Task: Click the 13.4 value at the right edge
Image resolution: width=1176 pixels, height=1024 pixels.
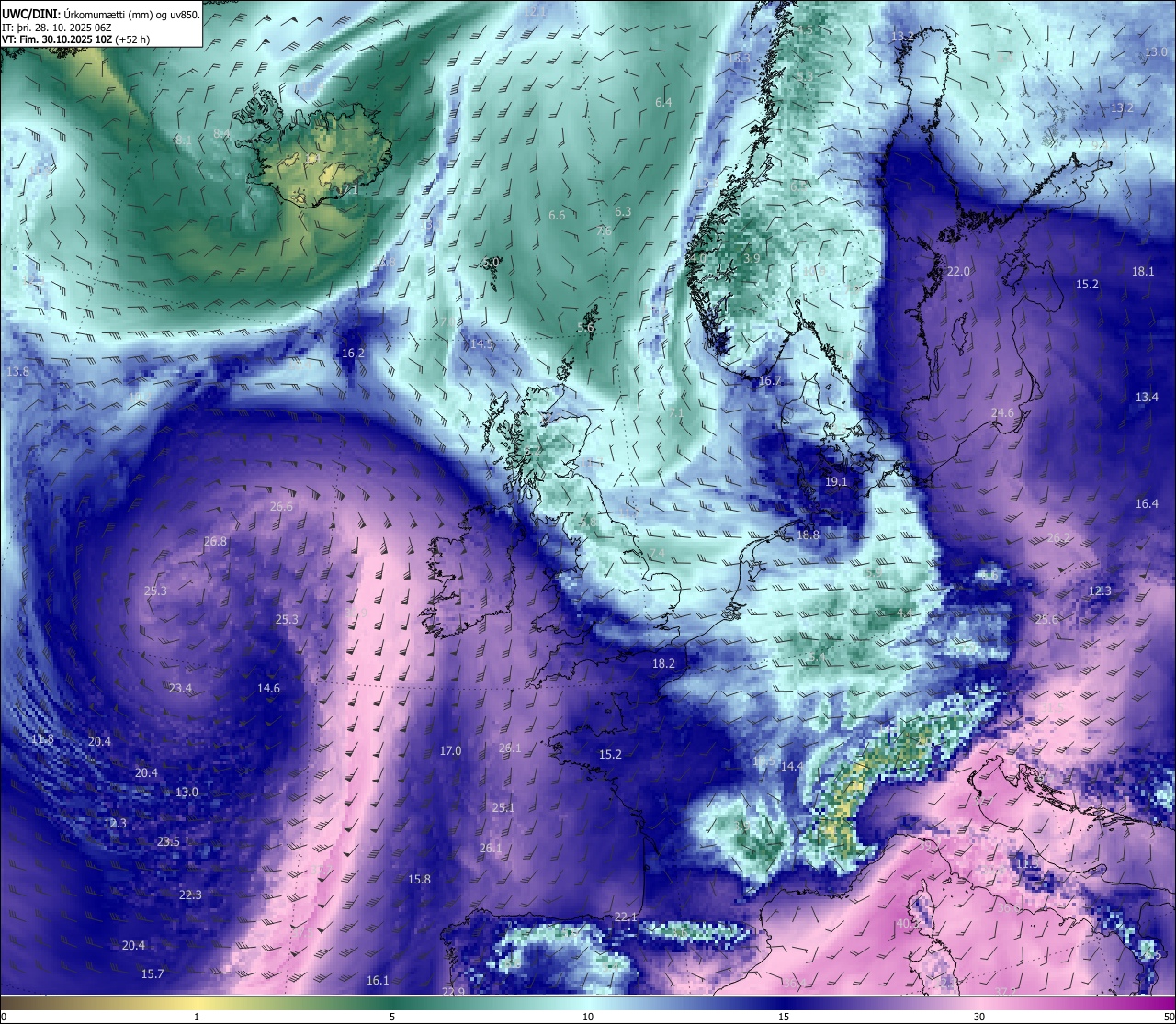Action: [x=1147, y=397]
